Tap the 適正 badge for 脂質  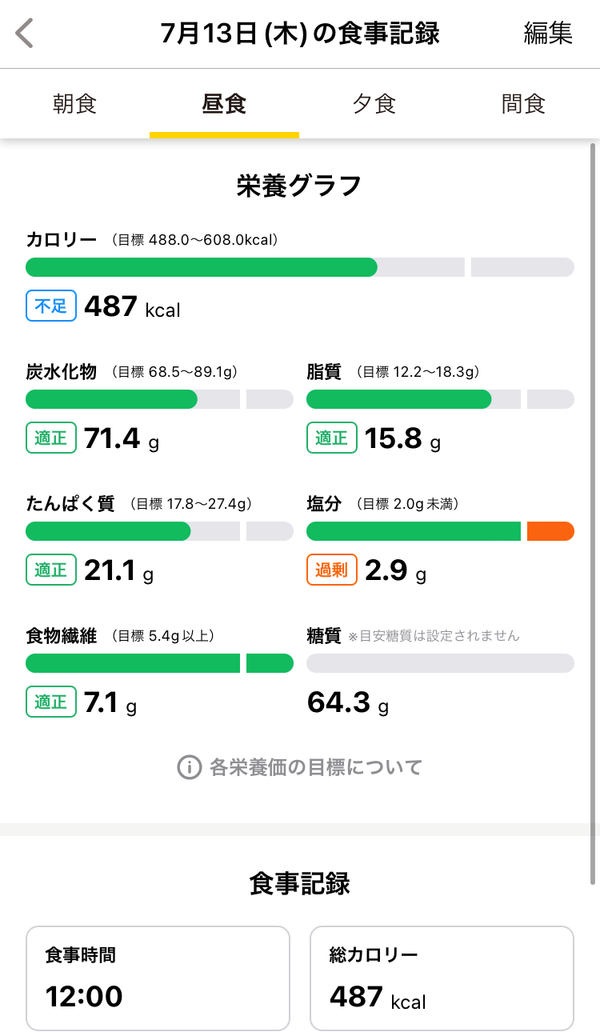332,438
